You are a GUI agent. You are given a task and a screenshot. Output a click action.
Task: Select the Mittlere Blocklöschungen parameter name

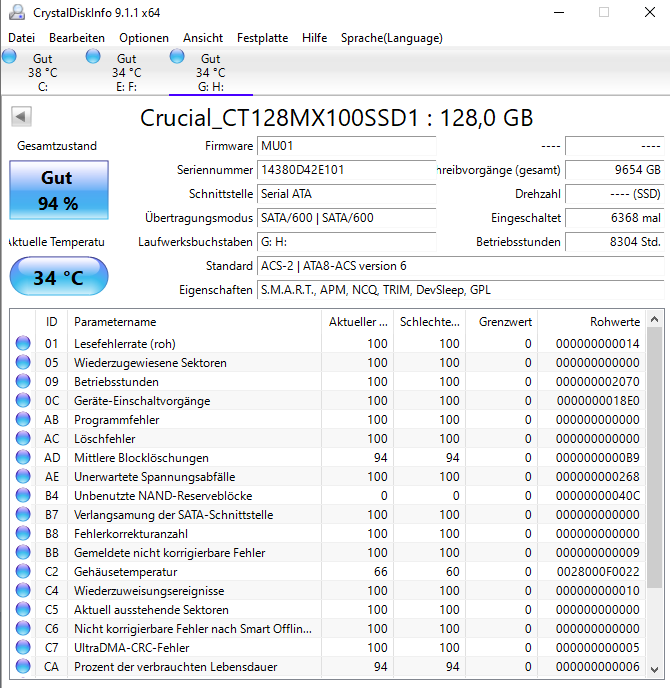pos(141,458)
